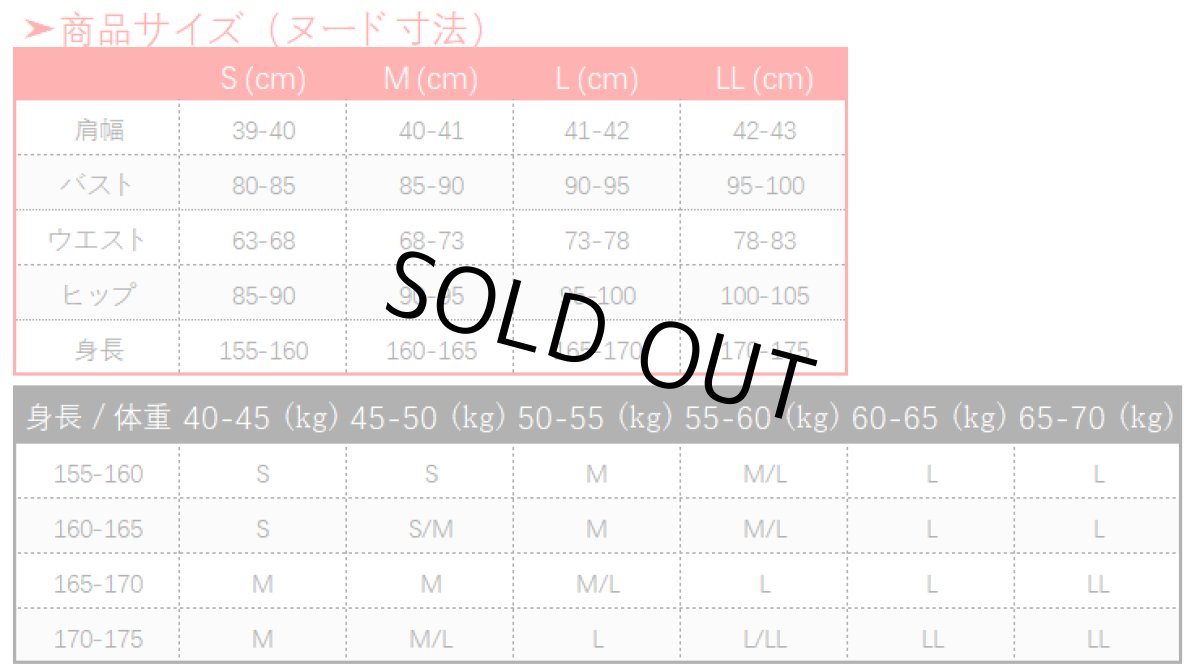Select the 100-105 hip cell
Image resolution: width=1200 pixels, height=672 pixels.
(765, 296)
